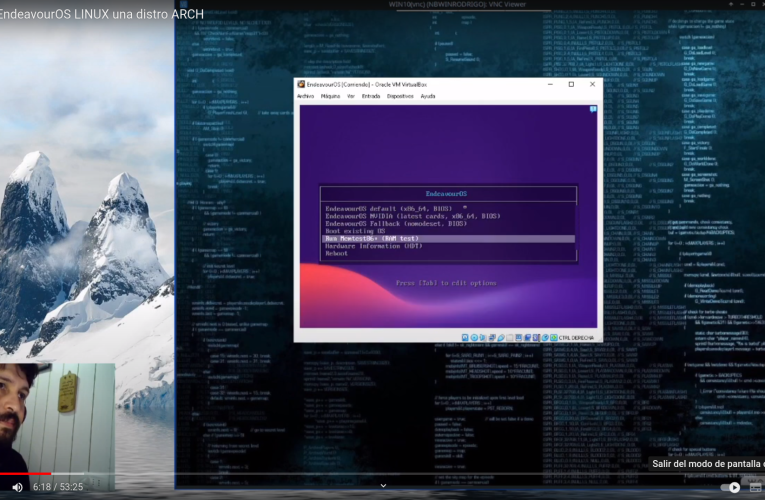Minimize the Oracle VM VirtualBox window

tap(550, 84)
